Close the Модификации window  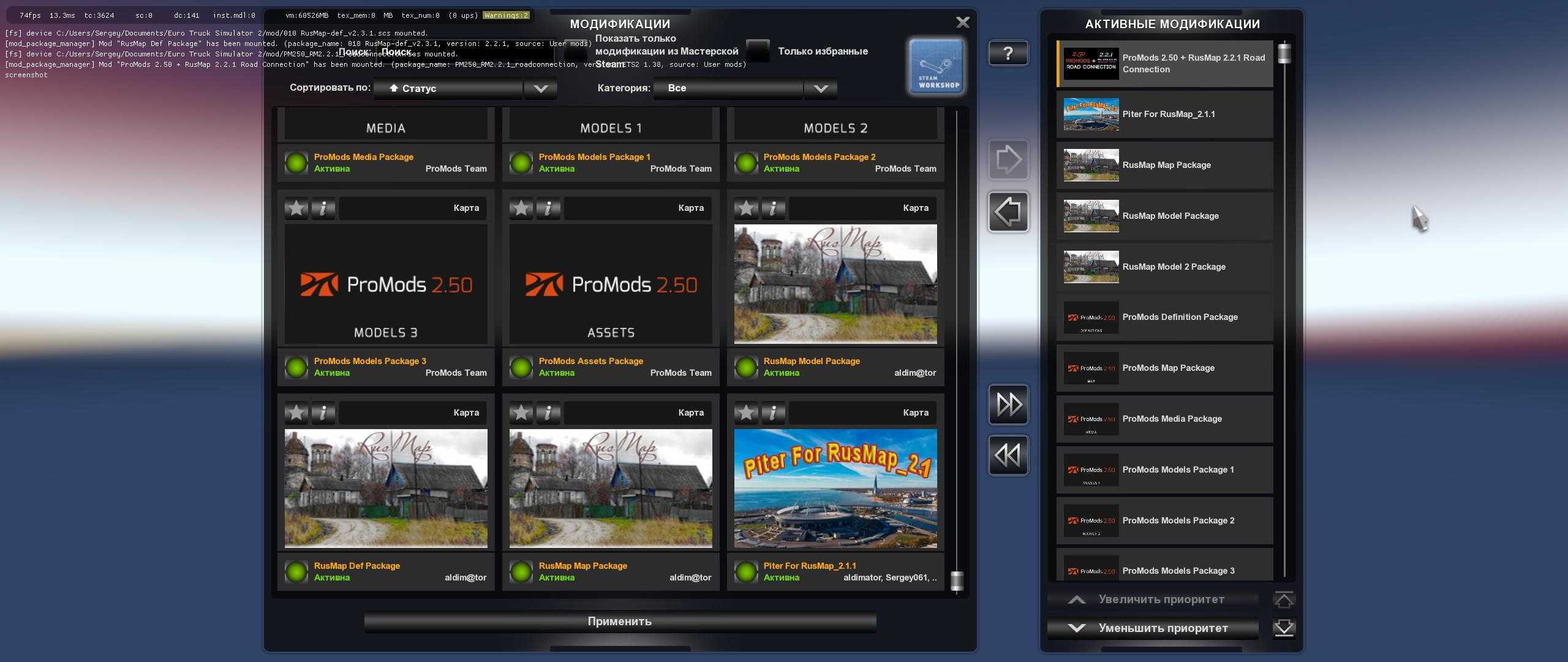coord(963,23)
